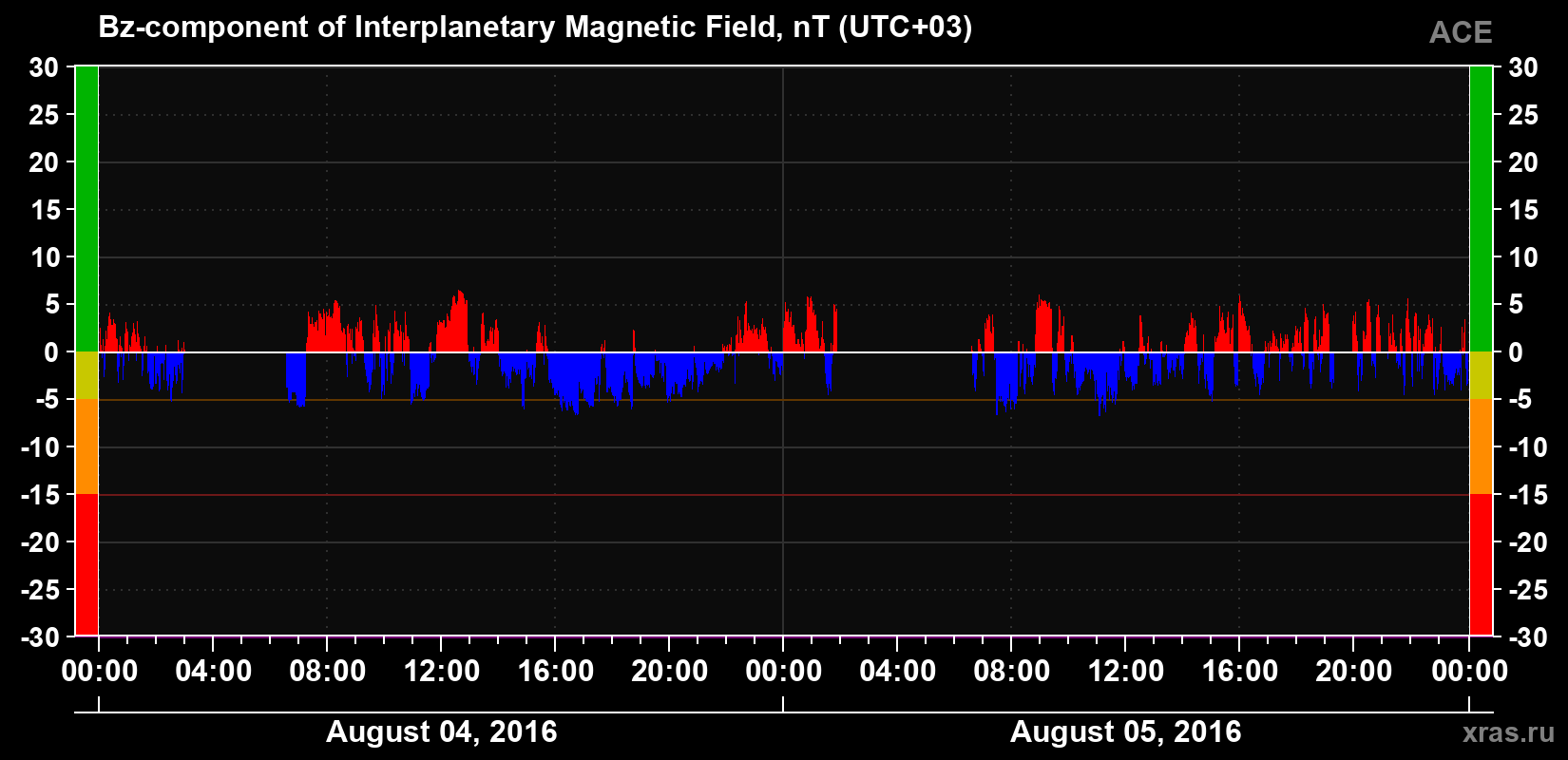Click the '16:00' time label under August 05

(x=1240, y=672)
